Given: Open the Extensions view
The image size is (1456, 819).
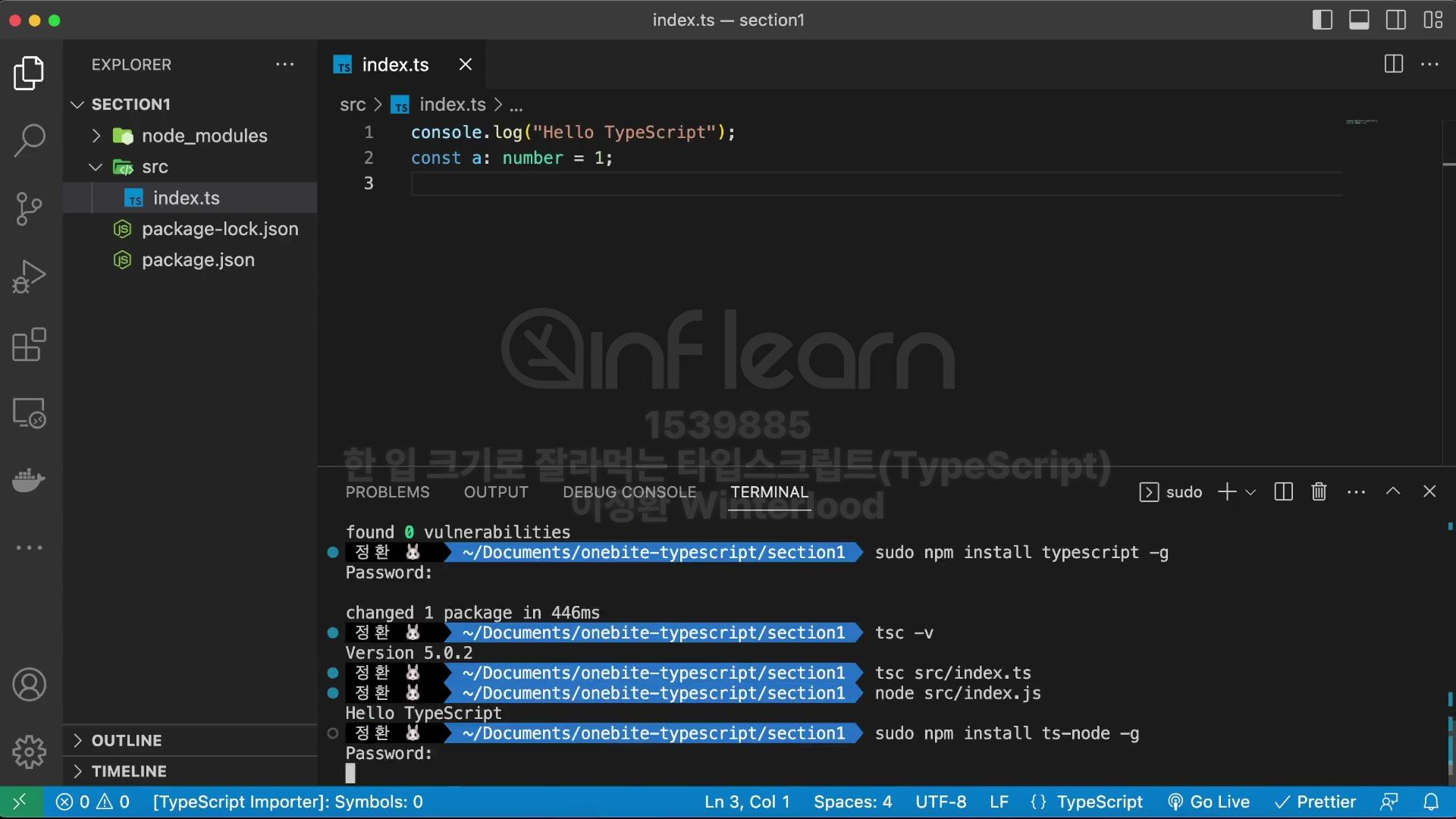Looking at the screenshot, I should [x=30, y=345].
